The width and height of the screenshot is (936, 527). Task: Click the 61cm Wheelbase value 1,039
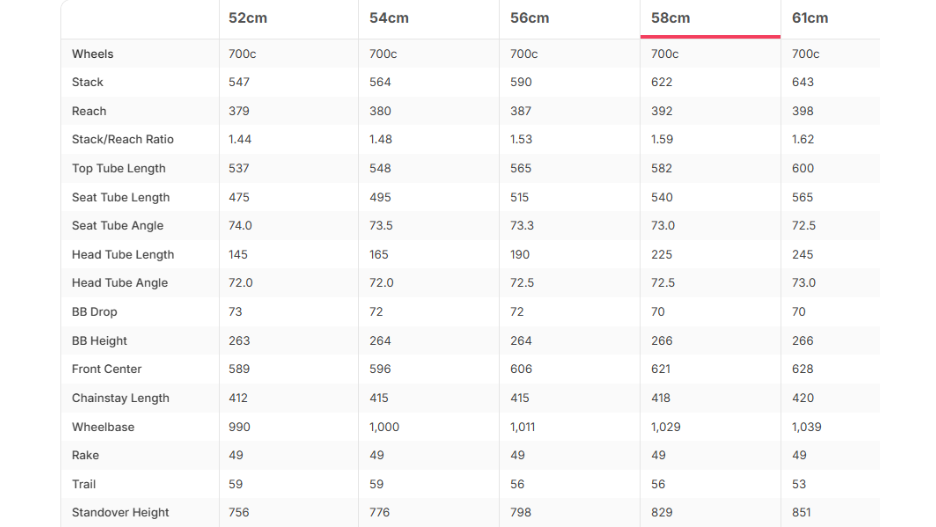tap(806, 427)
